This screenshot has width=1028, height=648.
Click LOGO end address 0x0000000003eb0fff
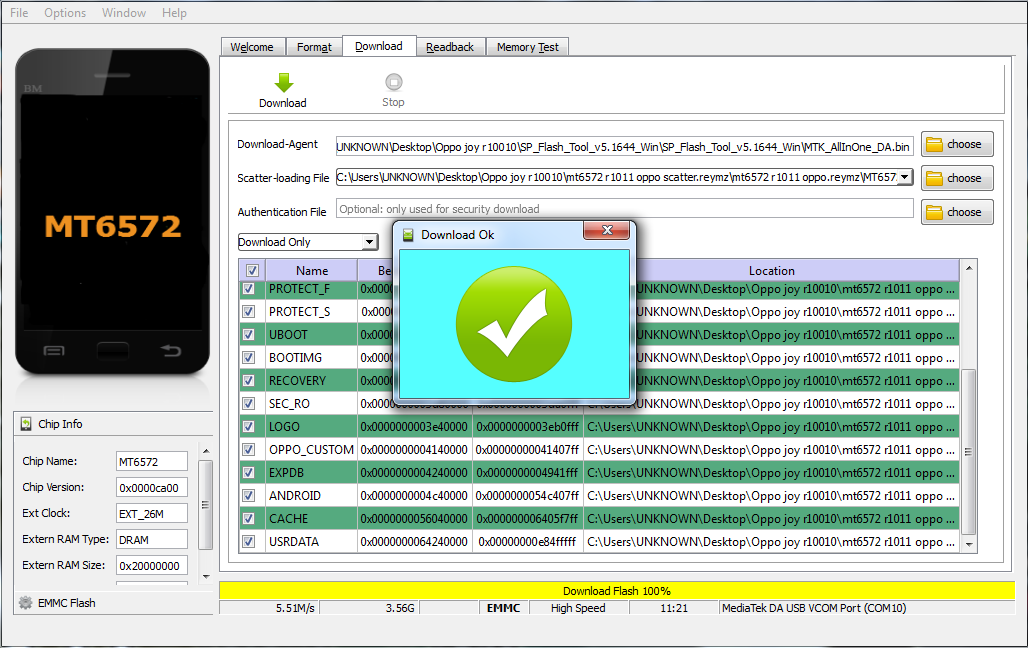click(x=528, y=426)
